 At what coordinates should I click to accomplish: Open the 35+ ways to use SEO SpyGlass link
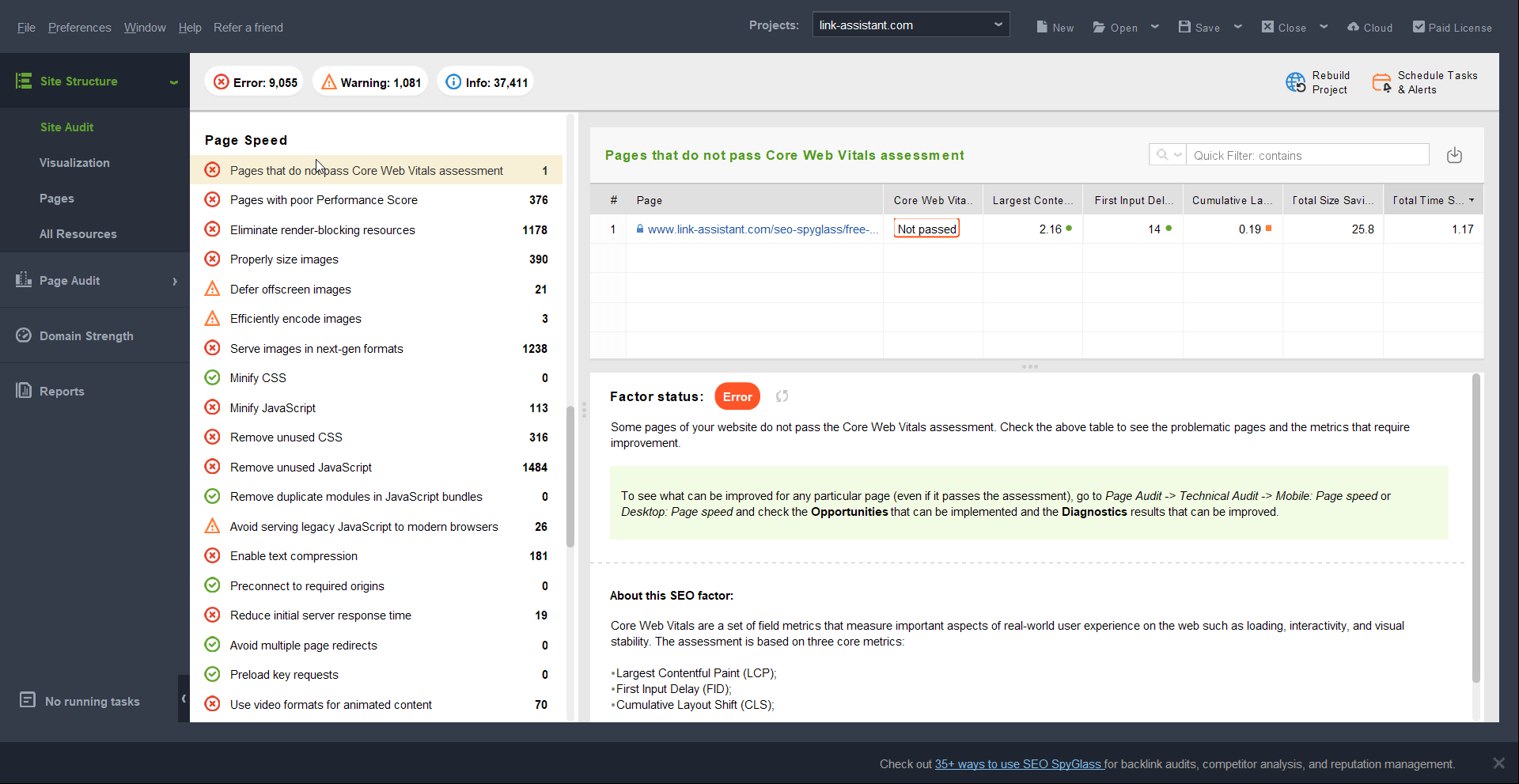1019,763
